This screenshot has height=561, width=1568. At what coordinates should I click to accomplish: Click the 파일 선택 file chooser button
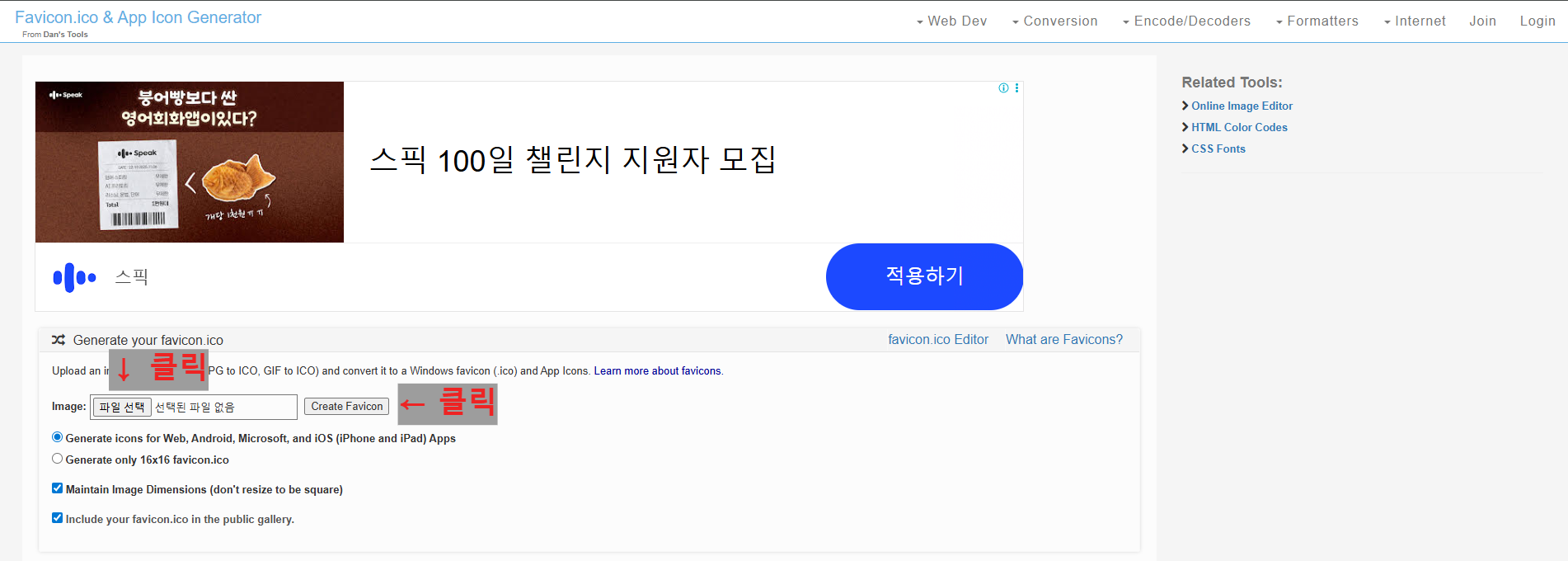(x=122, y=407)
